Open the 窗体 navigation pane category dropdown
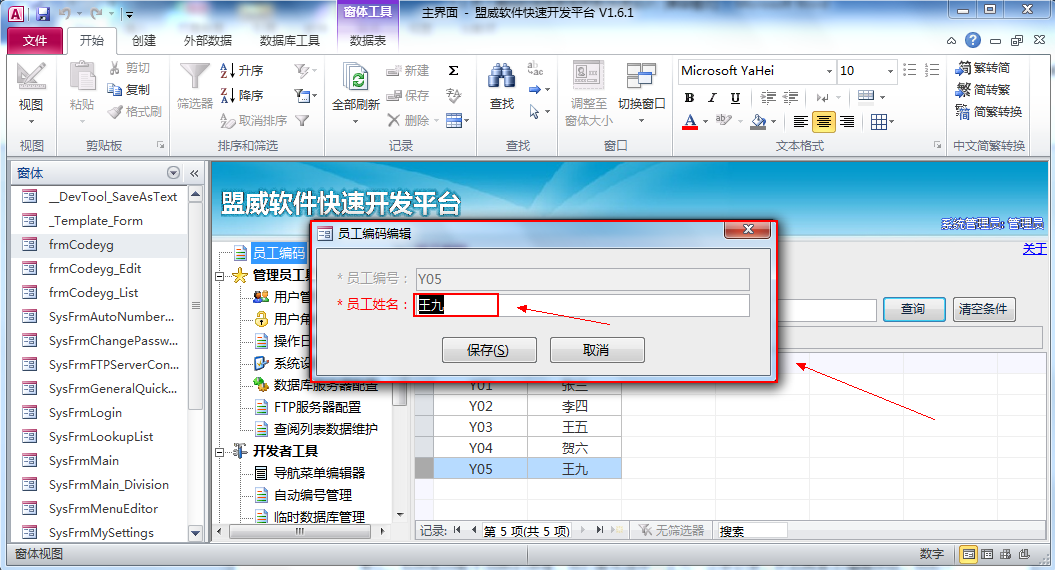The width and height of the screenshot is (1055, 570). click(174, 173)
